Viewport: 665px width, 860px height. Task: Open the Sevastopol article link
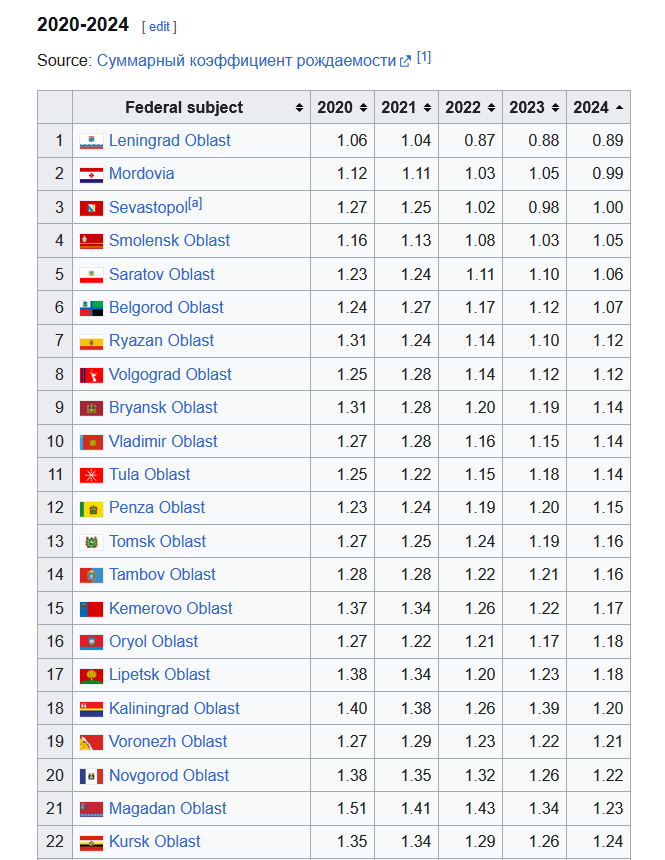pyautogui.click(x=148, y=207)
